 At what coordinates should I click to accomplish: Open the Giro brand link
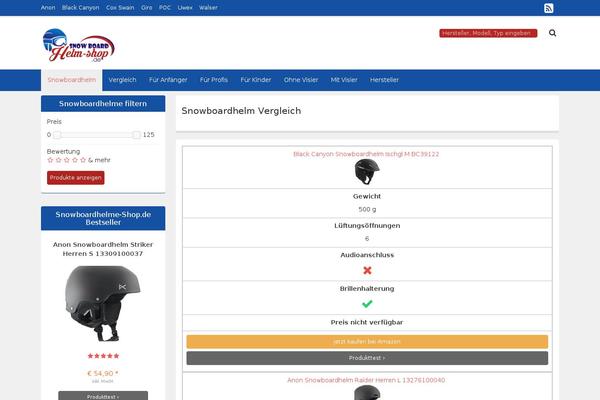[147, 7]
